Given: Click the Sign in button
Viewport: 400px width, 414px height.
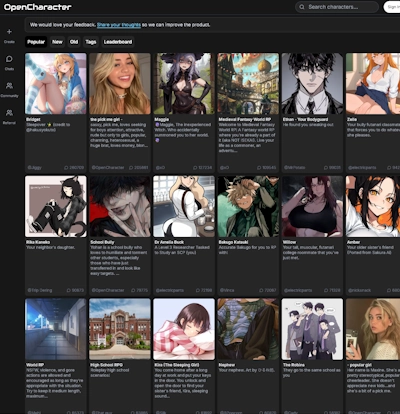Looking at the screenshot, I should [392, 7].
